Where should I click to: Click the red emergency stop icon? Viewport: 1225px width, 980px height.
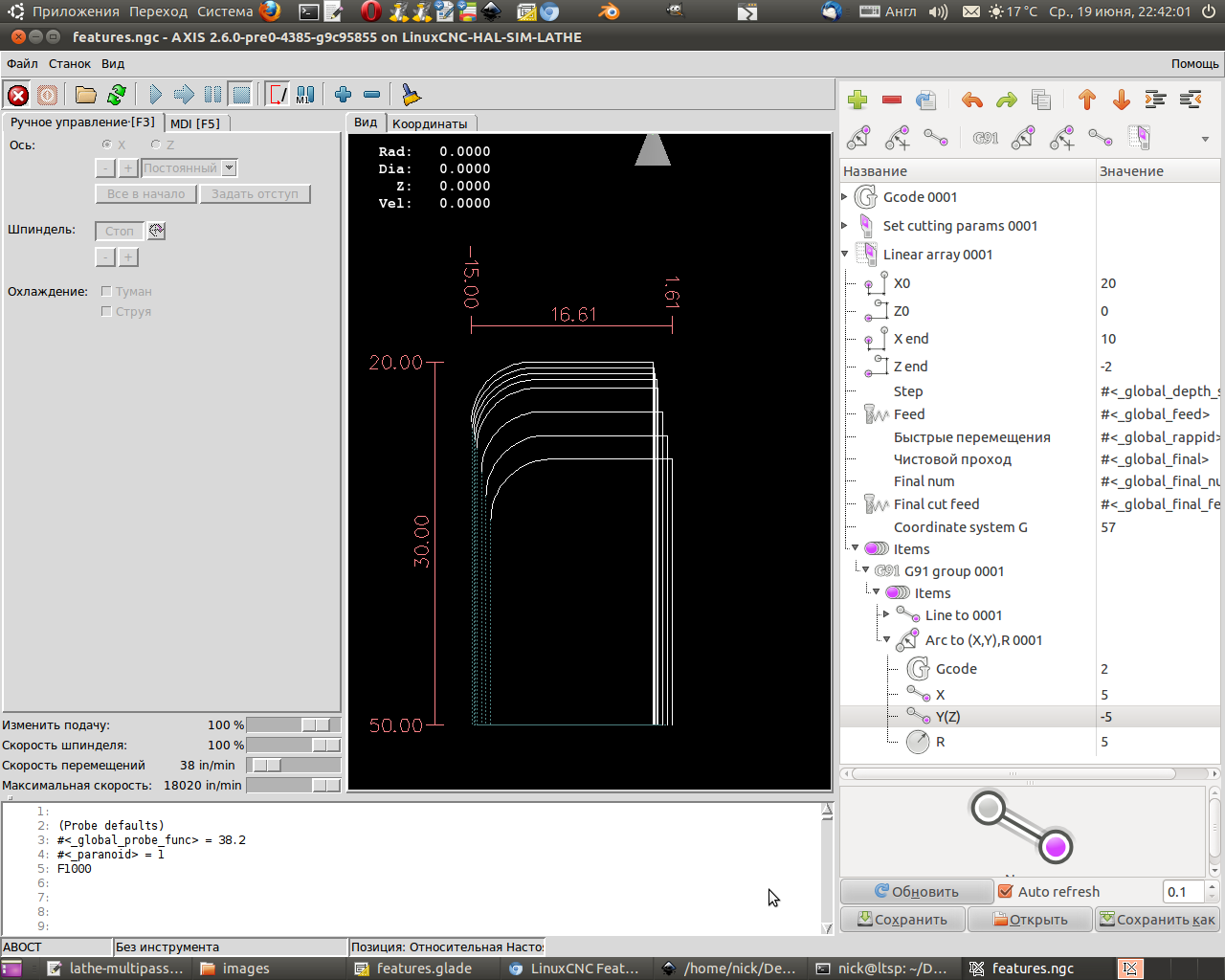18,95
